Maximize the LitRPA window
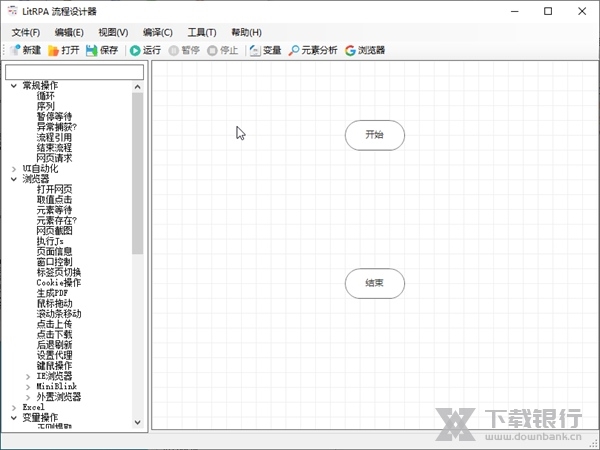Image resolution: width=600 pixels, height=450 pixels. click(548, 11)
